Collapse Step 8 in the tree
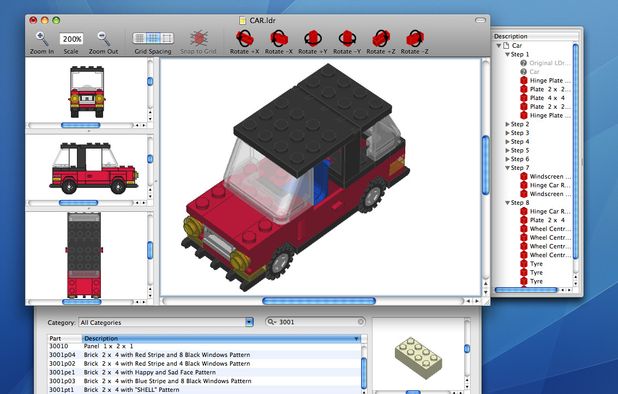This screenshot has width=618, height=394. tap(508, 203)
